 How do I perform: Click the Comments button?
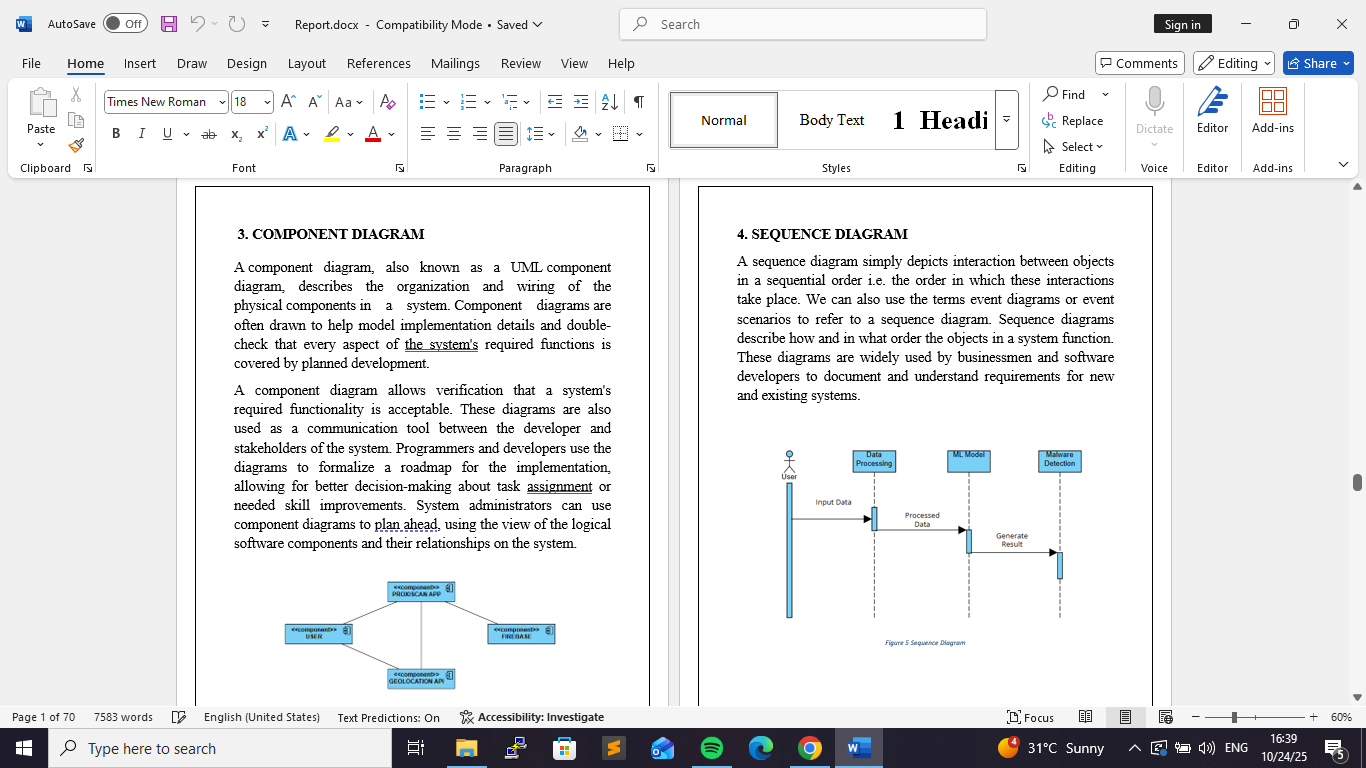1139,63
